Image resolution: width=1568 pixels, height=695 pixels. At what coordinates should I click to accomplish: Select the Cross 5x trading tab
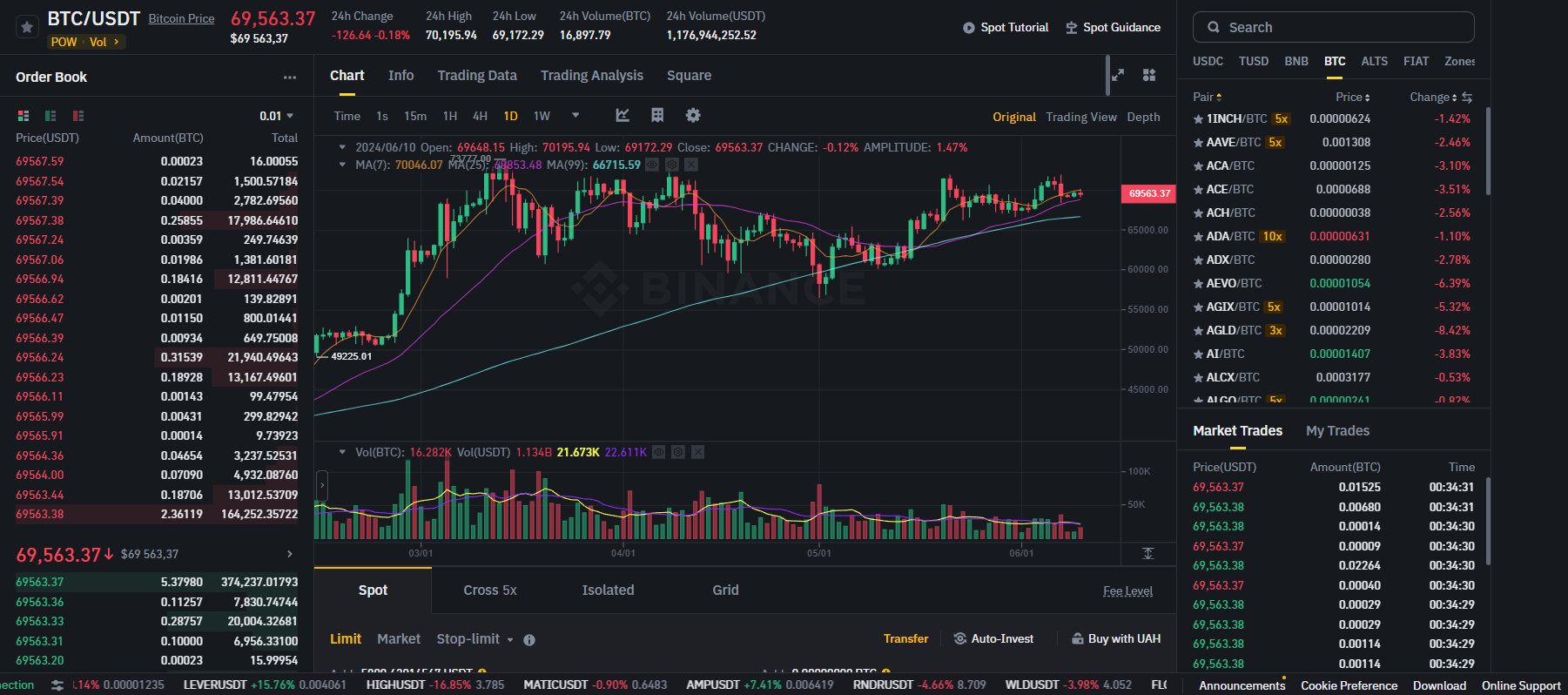click(x=490, y=590)
